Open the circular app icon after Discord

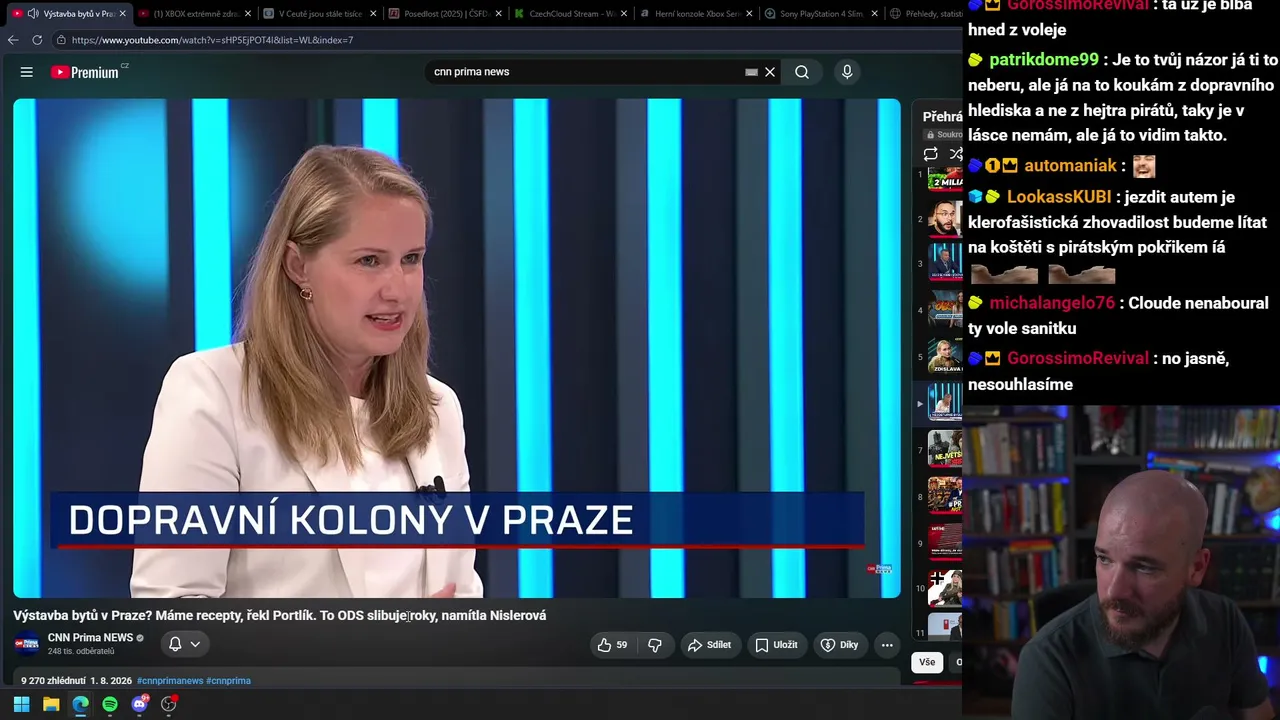[x=169, y=704]
